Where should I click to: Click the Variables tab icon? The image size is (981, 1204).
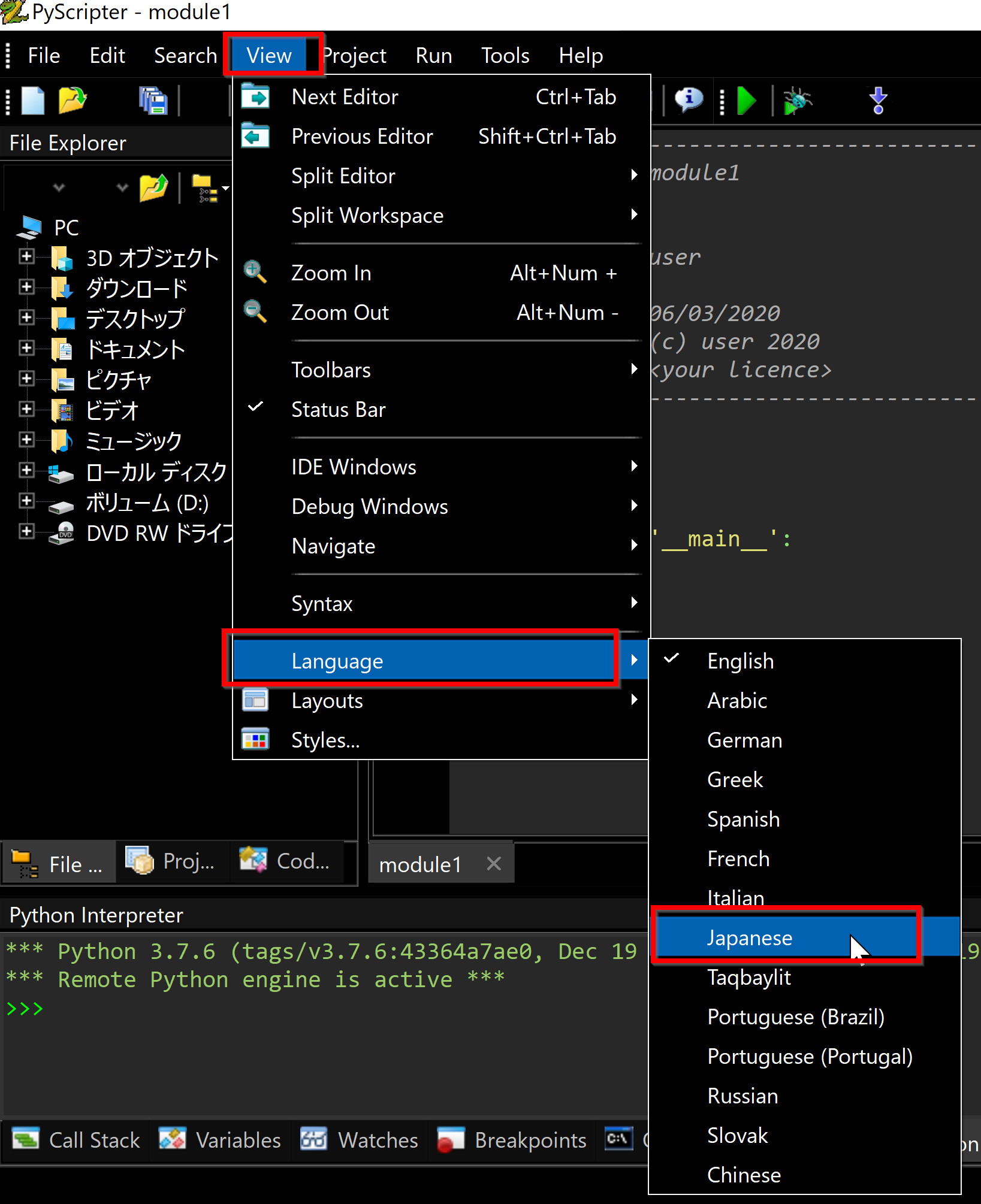coord(172,1139)
